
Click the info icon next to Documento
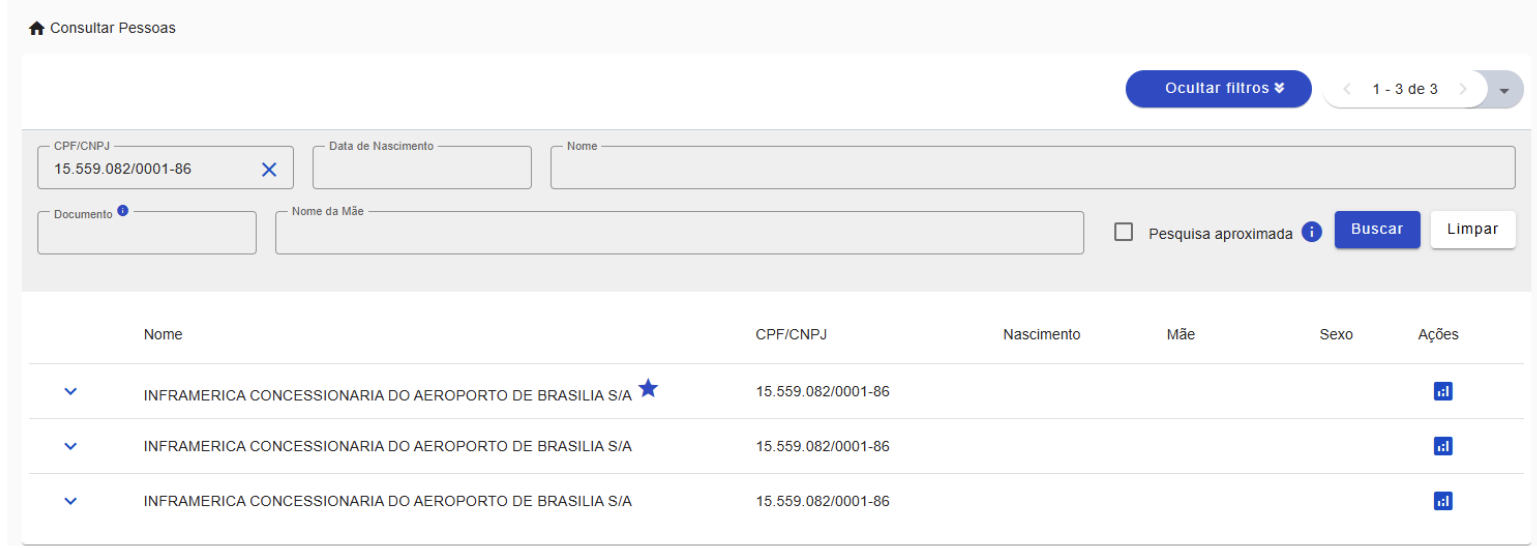coord(123,211)
